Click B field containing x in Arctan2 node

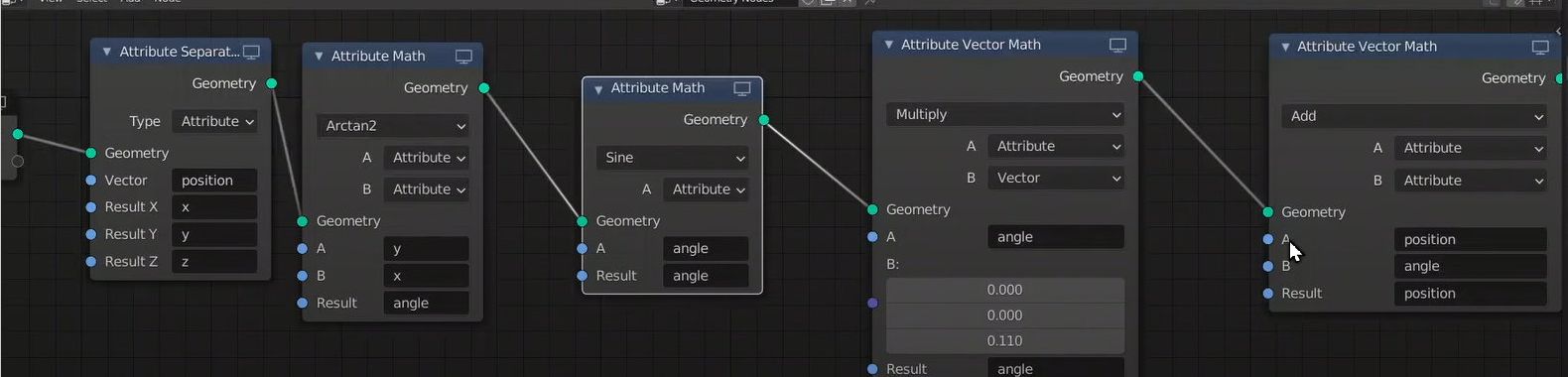click(x=427, y=276)
